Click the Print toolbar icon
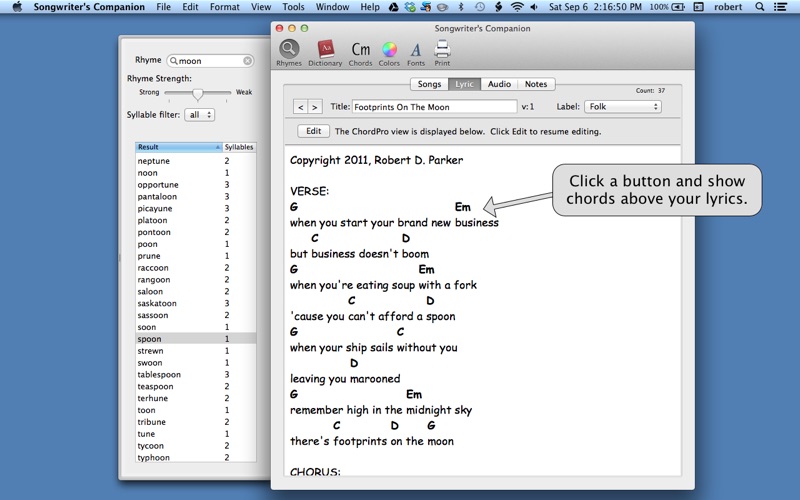 (x=442, y=53)
